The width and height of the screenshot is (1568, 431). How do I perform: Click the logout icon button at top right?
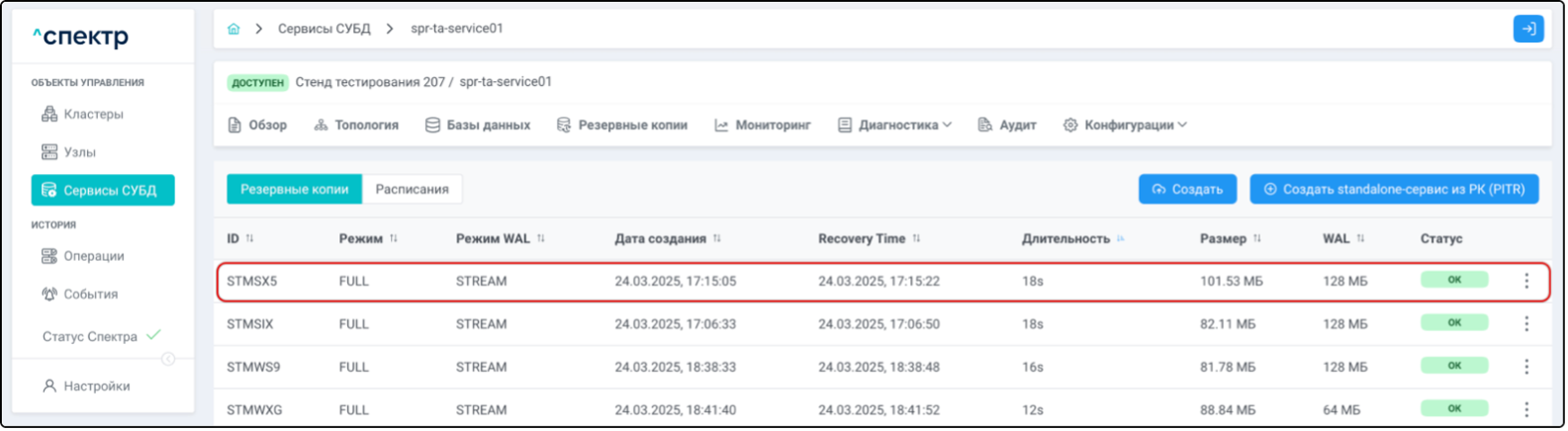[1528, 29]
